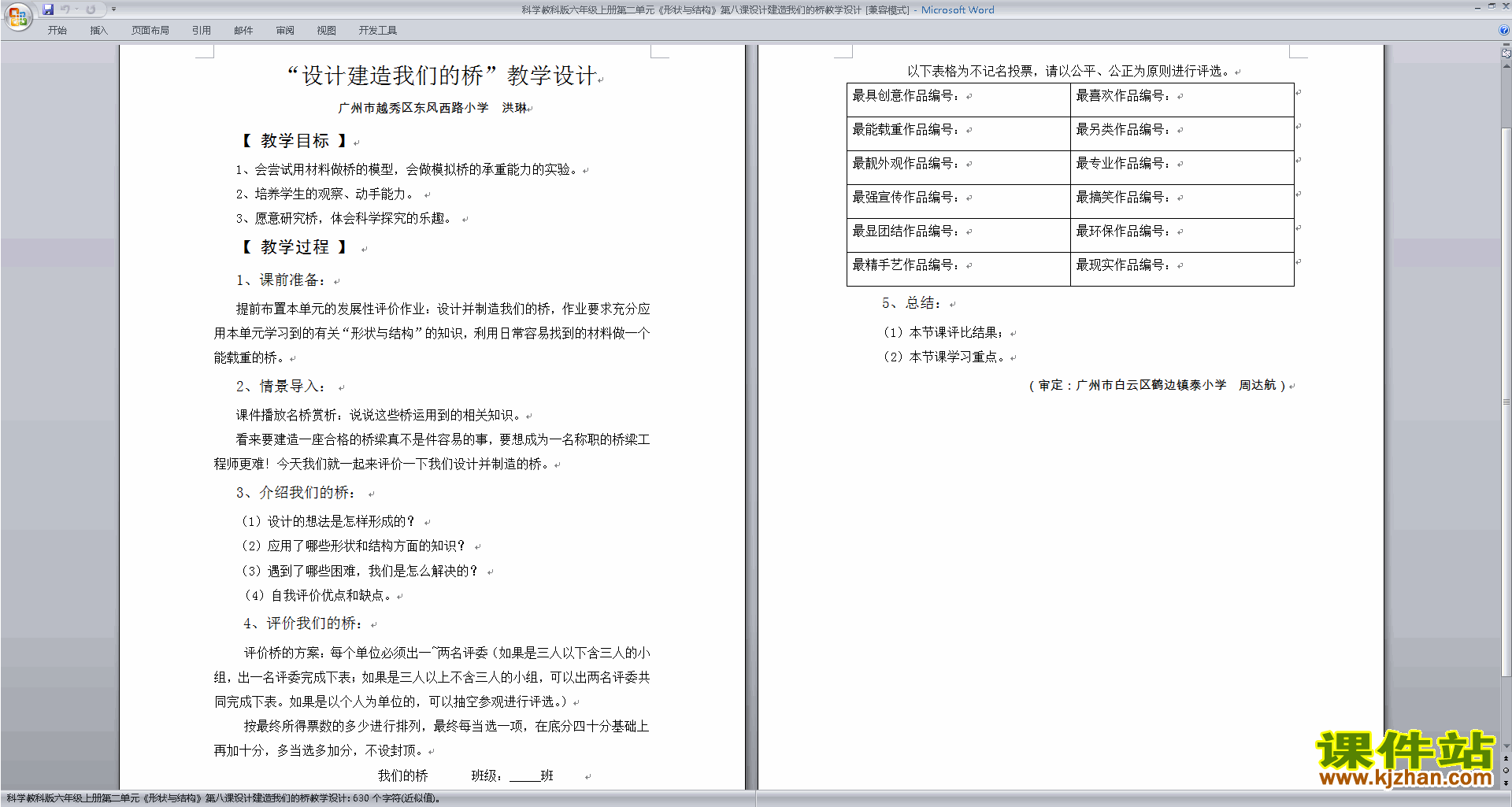Open Select Browse Object round button
The height and width of the screenshot is (807, 1512).
[x=1506, y=770]
